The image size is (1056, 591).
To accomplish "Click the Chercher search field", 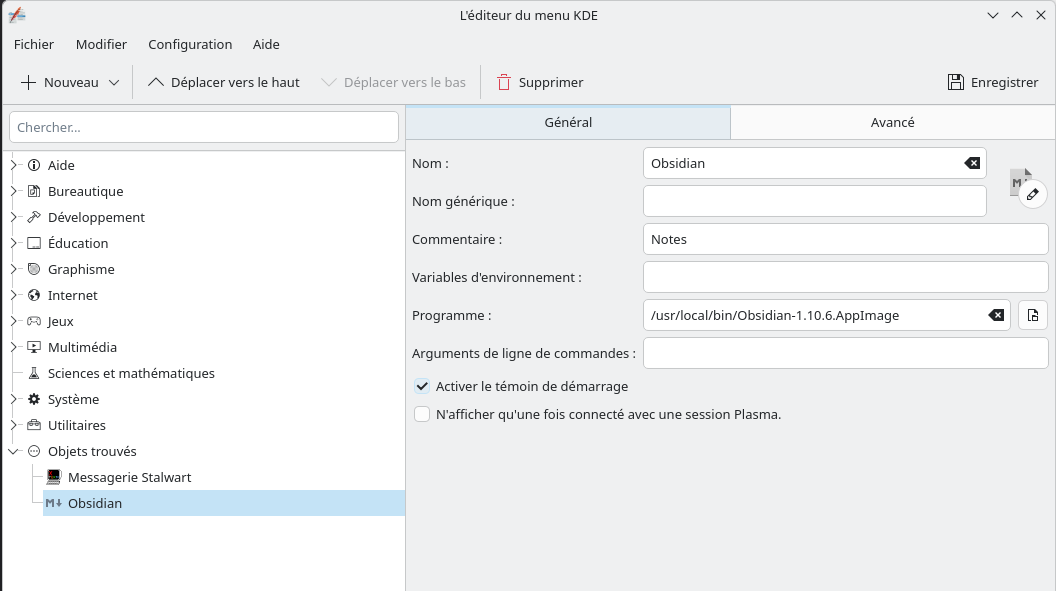I will pyautogui.click(x=204, y=127).
